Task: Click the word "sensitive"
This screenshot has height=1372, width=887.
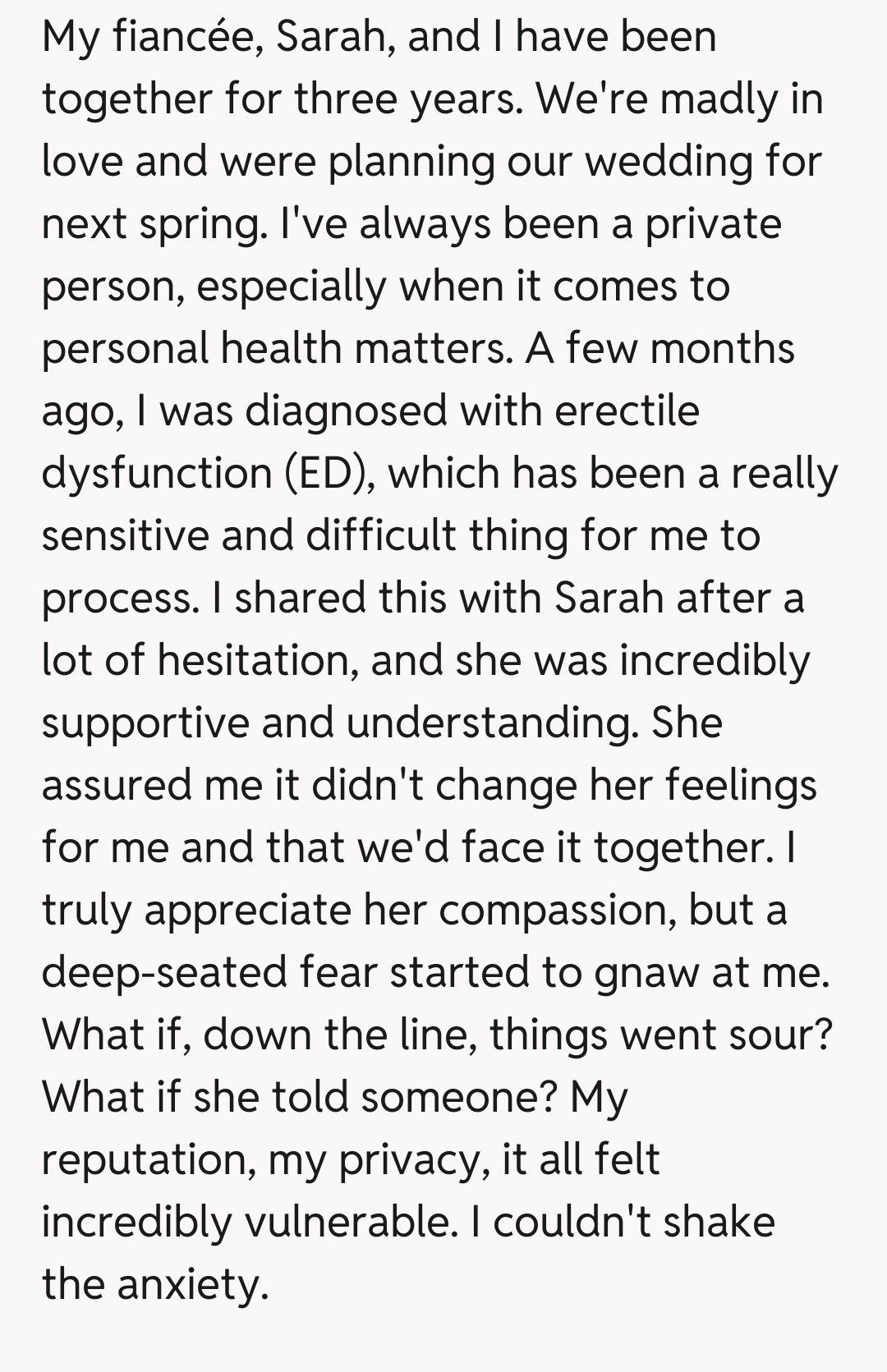Action: pyautogui.click(x=125, y=536)
